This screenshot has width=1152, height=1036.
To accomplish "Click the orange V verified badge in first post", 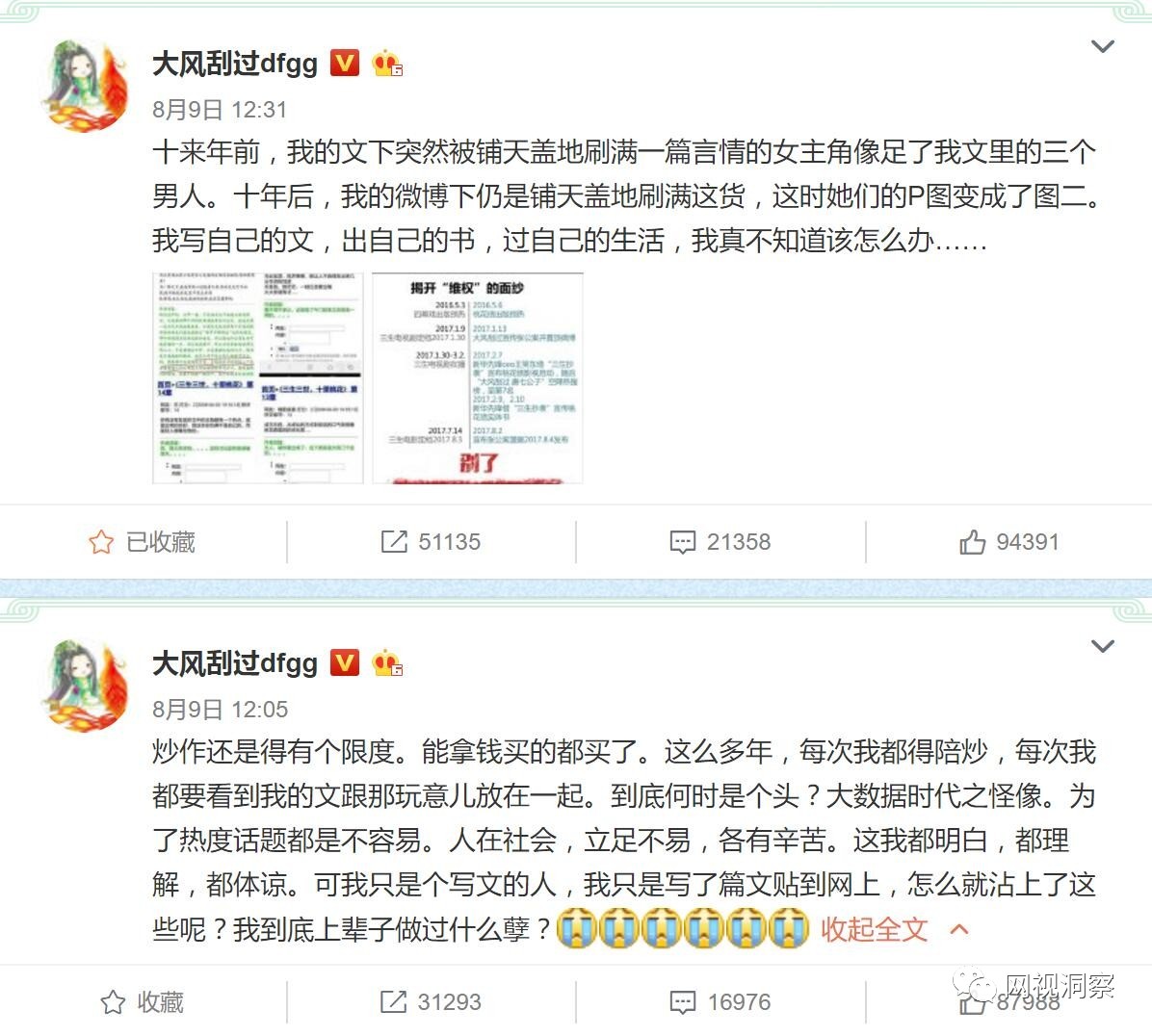I will click(345, 64).
